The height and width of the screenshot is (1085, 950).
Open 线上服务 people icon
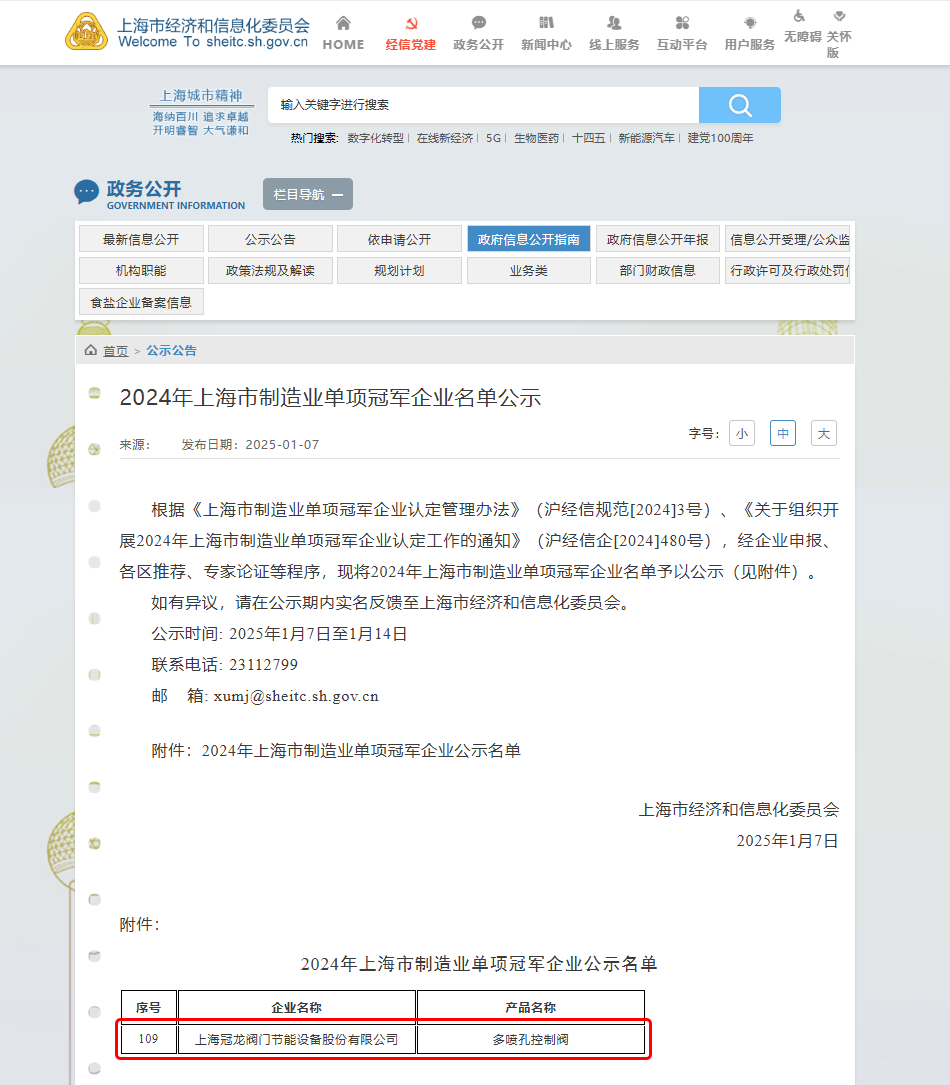(x=614, y=23)
